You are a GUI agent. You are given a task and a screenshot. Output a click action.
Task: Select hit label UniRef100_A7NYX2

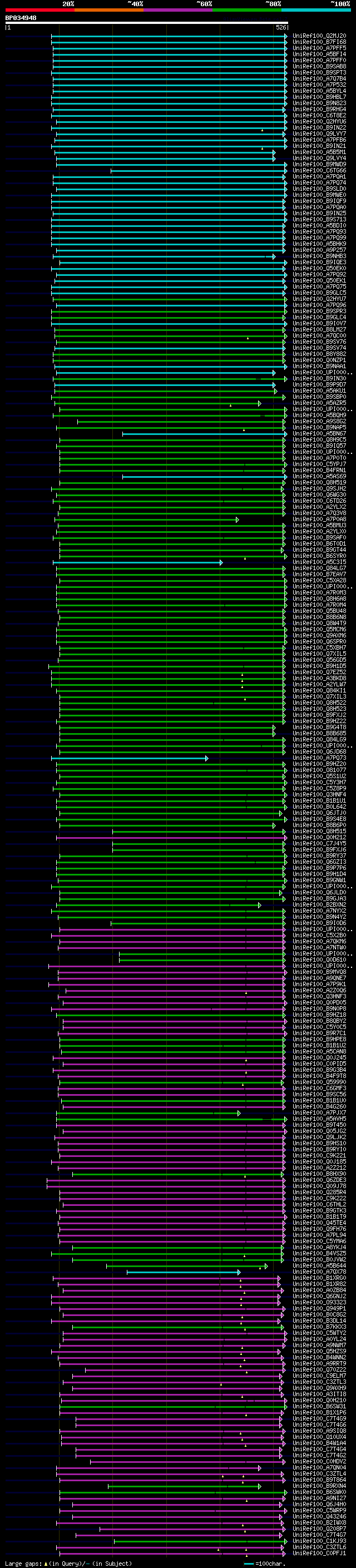pyautogui.click(x=319, y=911)
